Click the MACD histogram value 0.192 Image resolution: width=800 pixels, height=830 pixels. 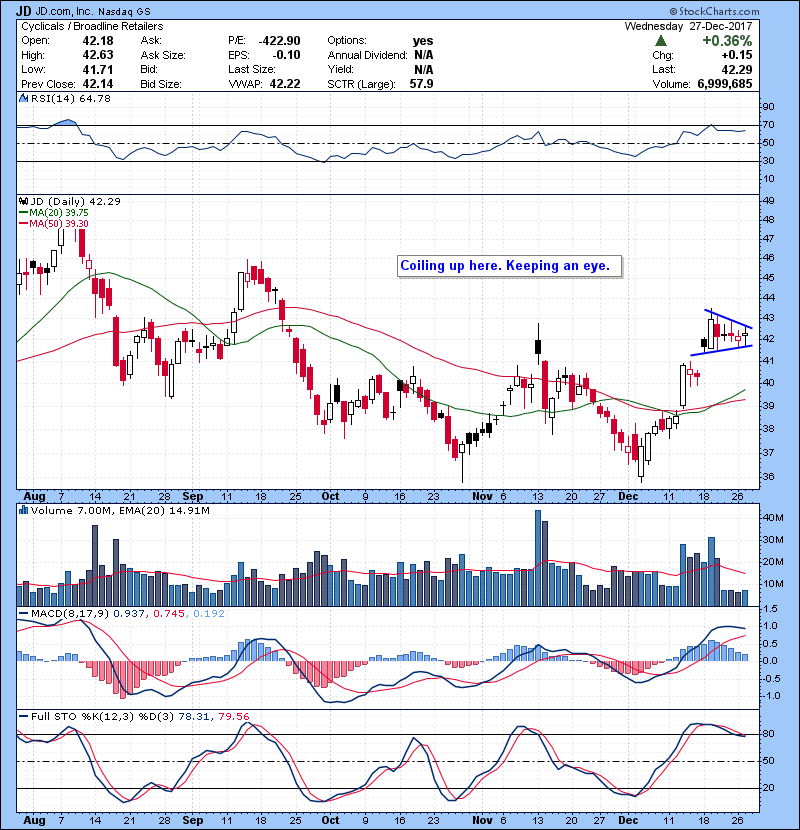coord(209,614)
